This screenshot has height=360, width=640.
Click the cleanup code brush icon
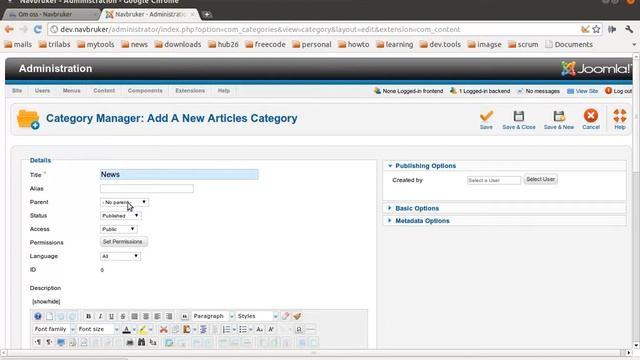(297, 316)
